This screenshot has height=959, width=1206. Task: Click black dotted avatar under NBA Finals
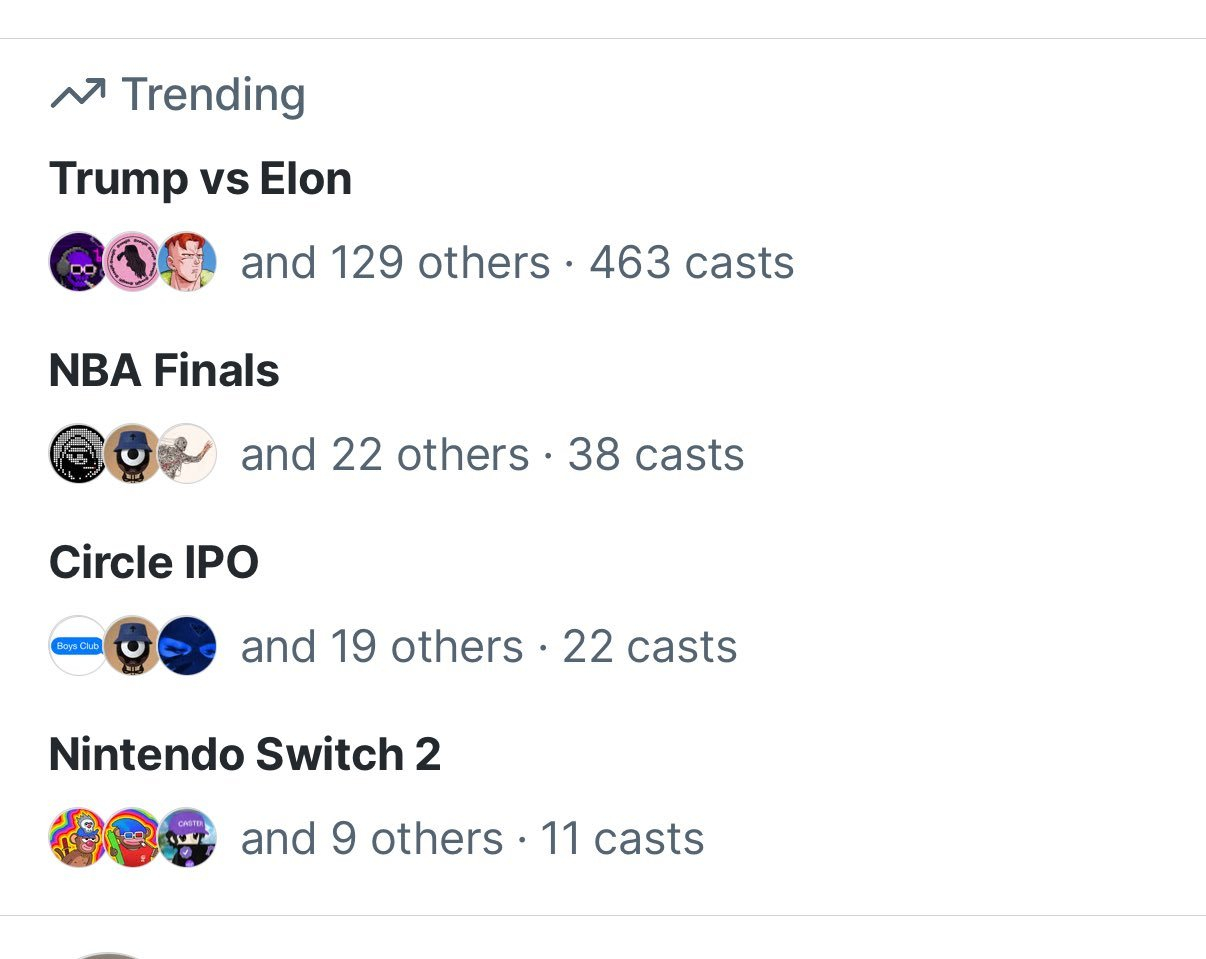coord(77,454)
